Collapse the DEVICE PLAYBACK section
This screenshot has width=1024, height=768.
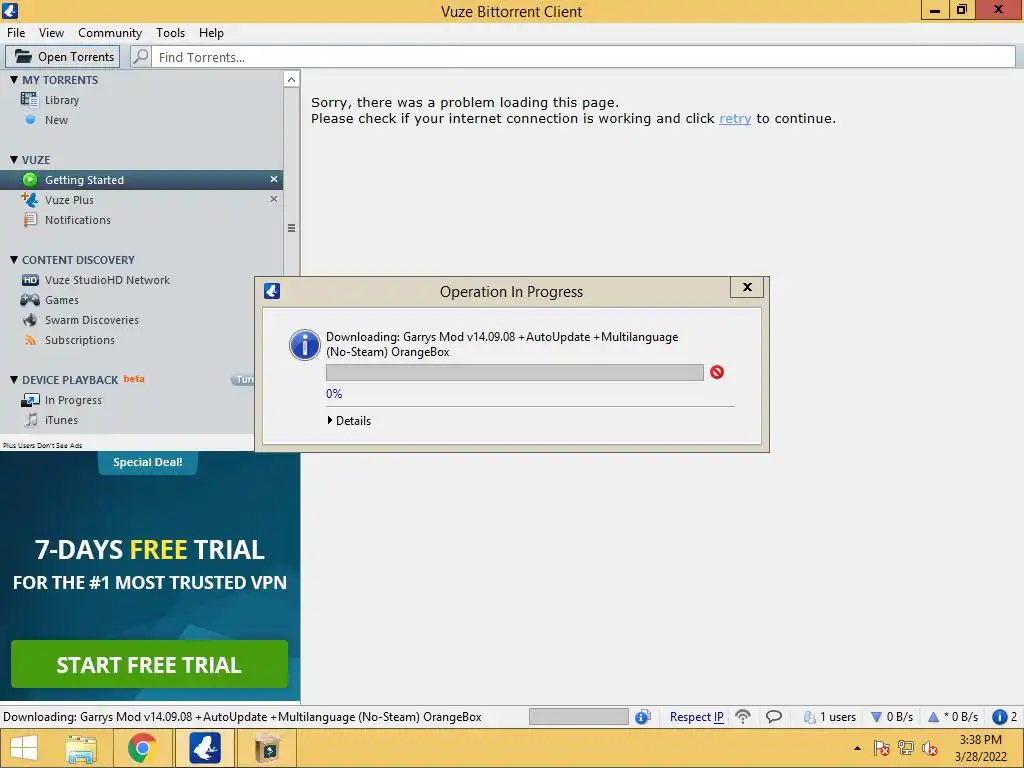pos(14,379)
